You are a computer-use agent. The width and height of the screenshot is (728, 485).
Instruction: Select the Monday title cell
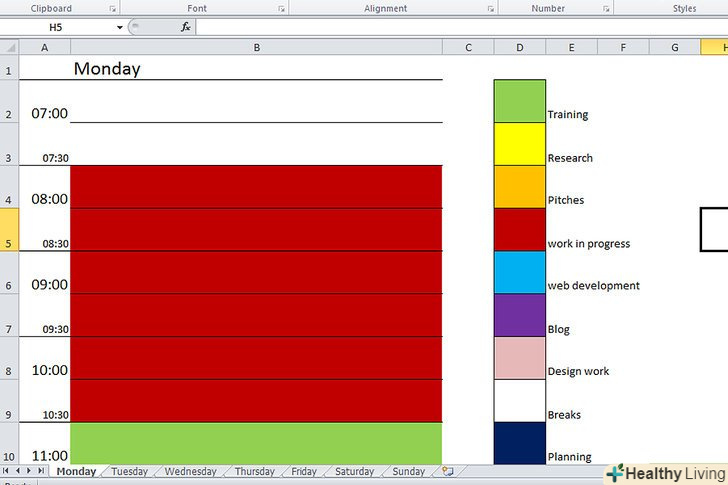(x=256, y=69)
